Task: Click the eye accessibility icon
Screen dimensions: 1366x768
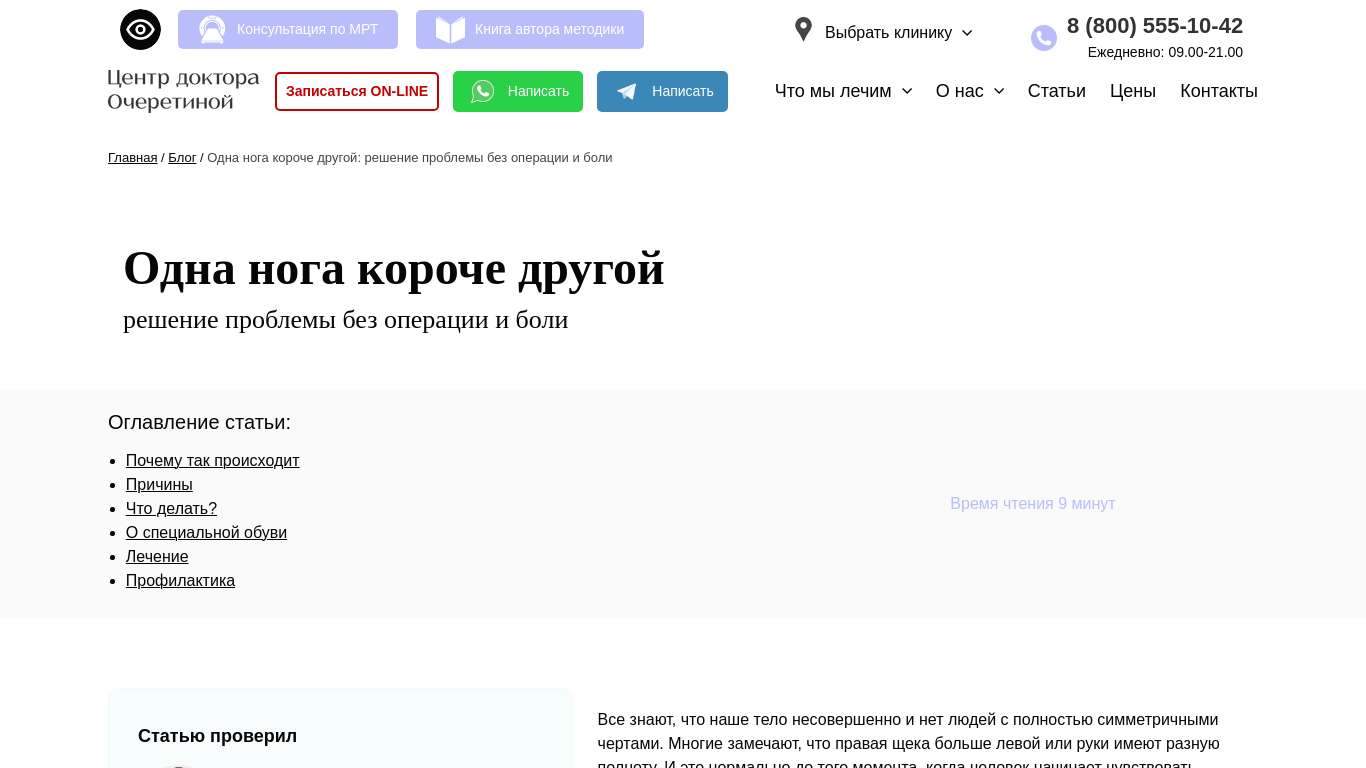Action: (140, 29)
